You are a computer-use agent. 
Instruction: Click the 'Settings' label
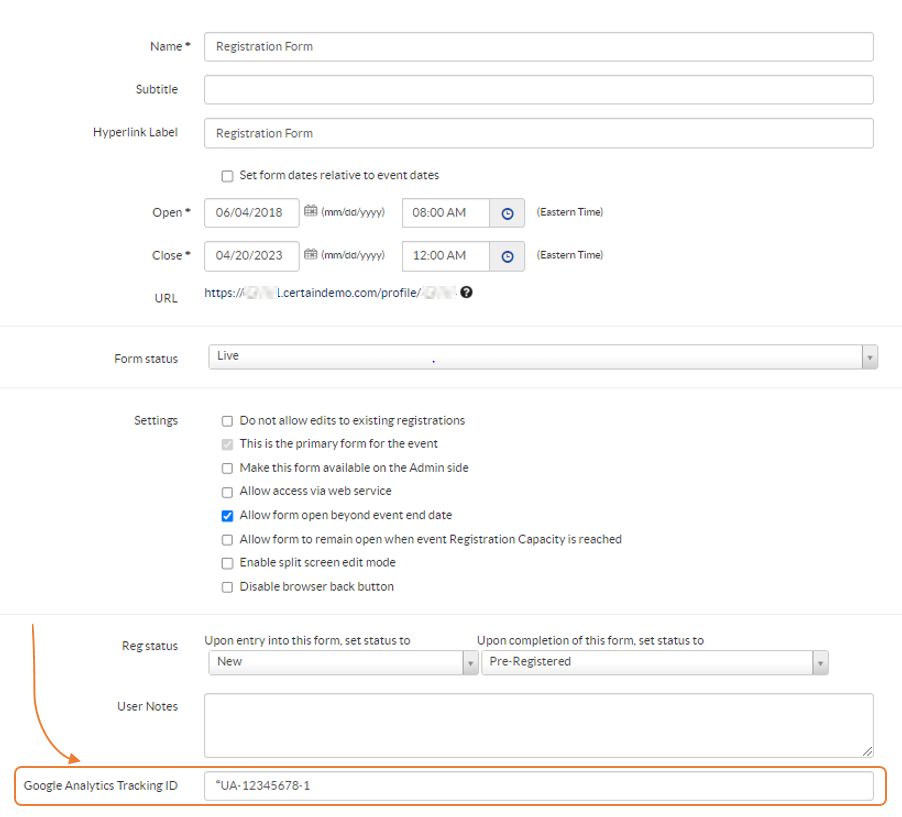[156, 421]
